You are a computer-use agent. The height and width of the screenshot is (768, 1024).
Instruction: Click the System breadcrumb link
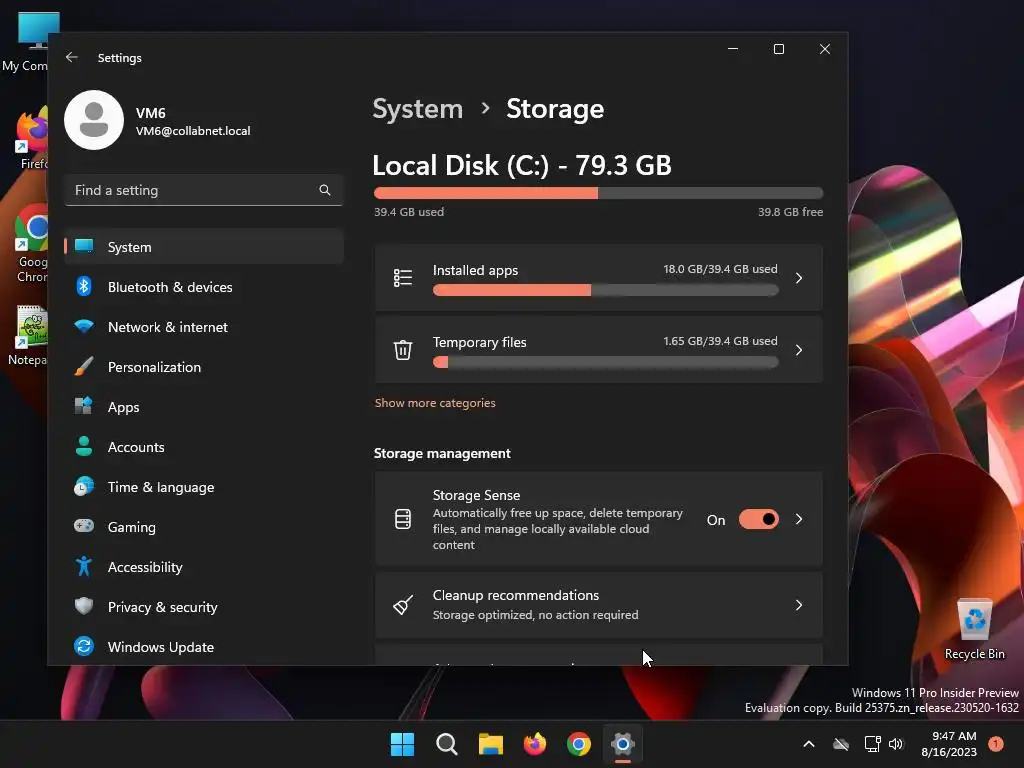(x=417, y=109)
